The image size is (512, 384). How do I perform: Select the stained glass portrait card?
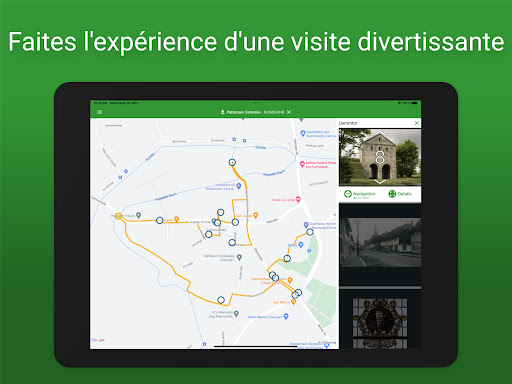[380, 323]
